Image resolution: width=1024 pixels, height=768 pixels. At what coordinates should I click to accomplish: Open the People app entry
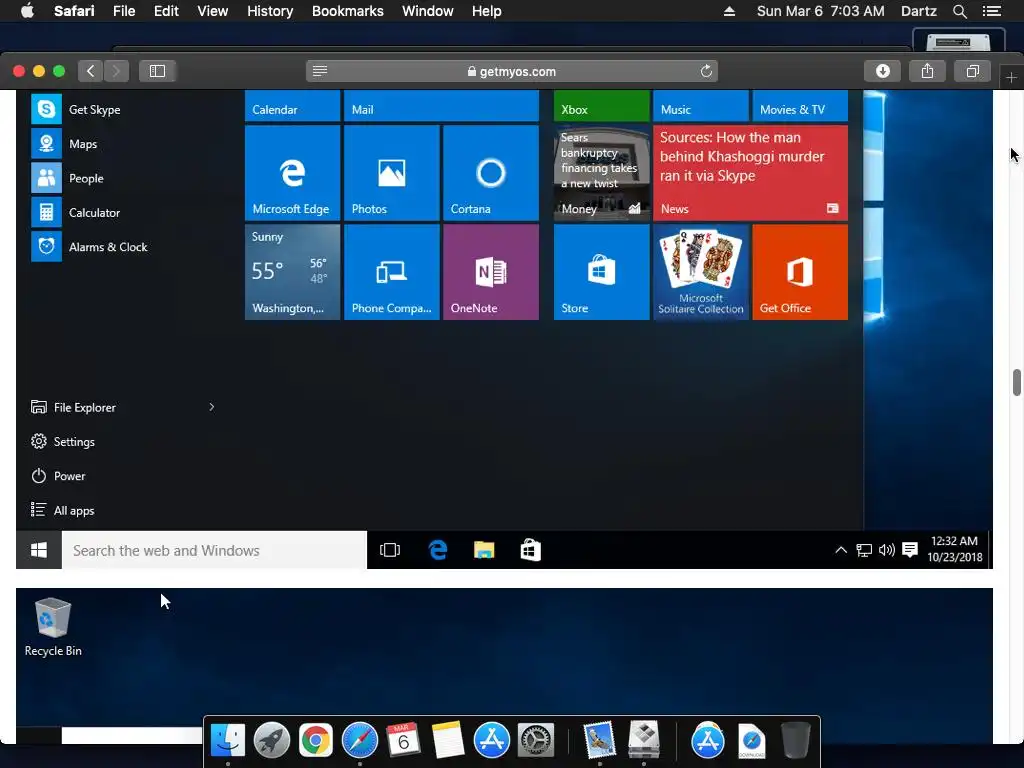pyautogui.click(x=68, y=178)
